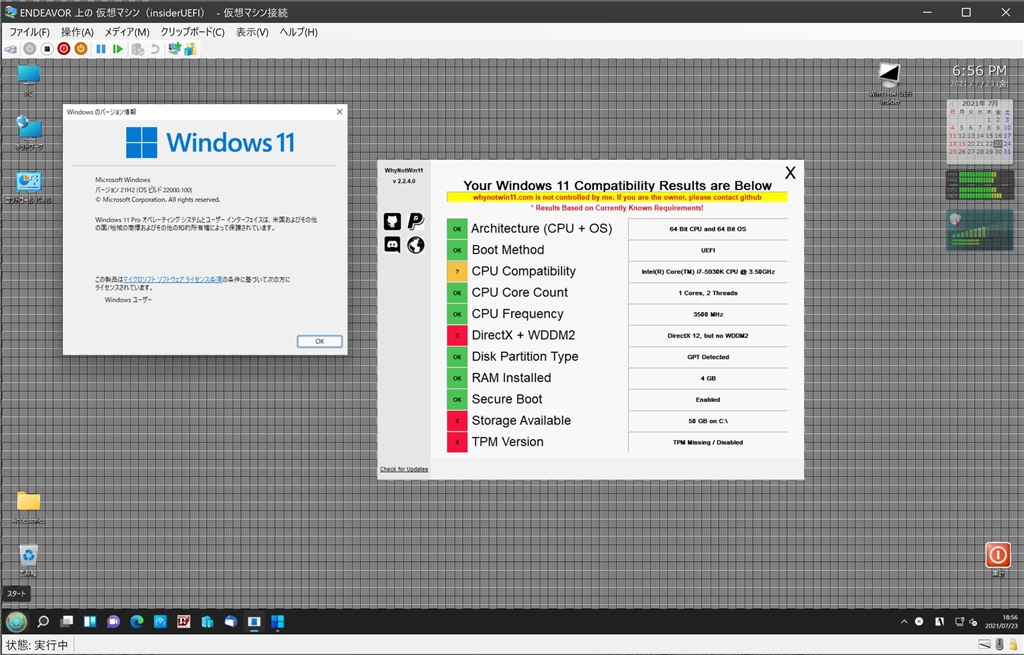Select the PC desktop icon

[28, 80]
